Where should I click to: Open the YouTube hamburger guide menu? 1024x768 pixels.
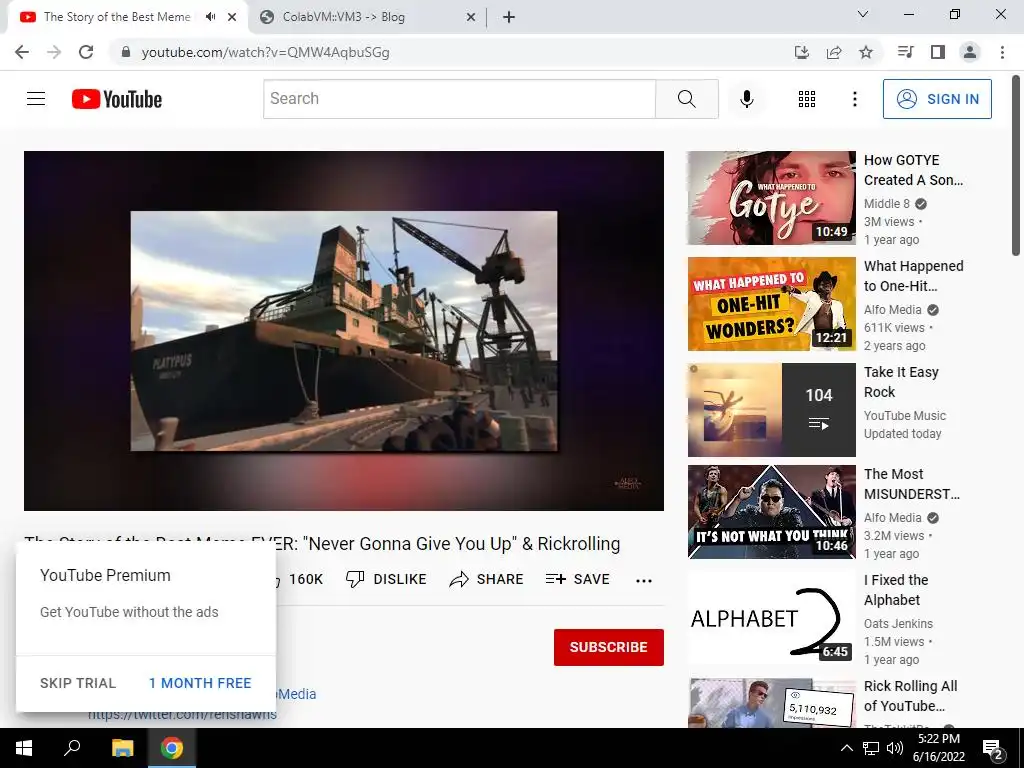36,99
